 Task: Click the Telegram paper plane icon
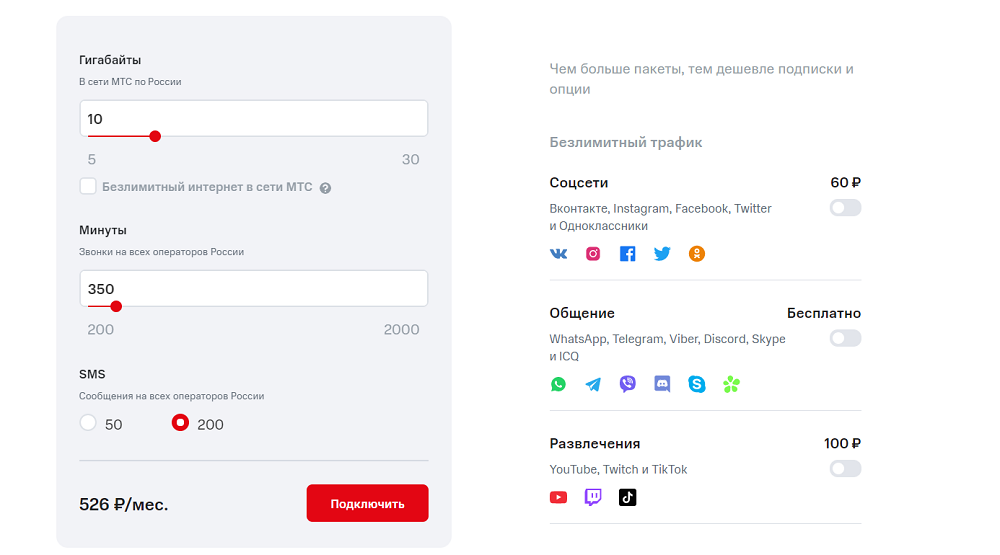(593, 384)
